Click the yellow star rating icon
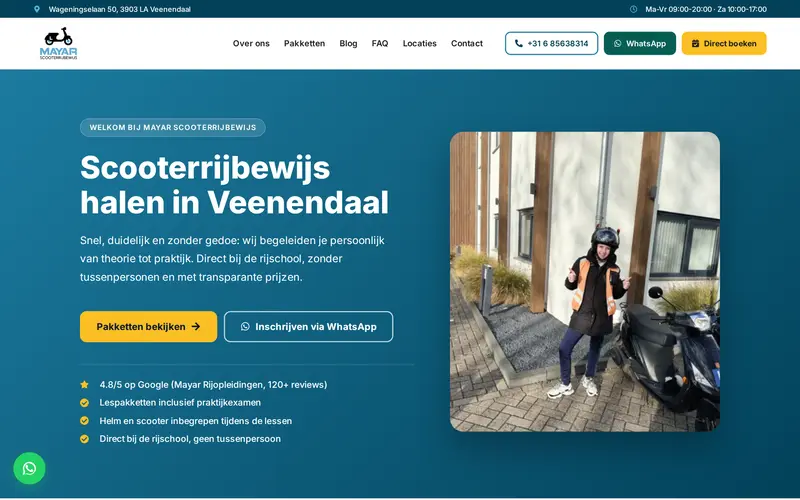 [84, 385]
